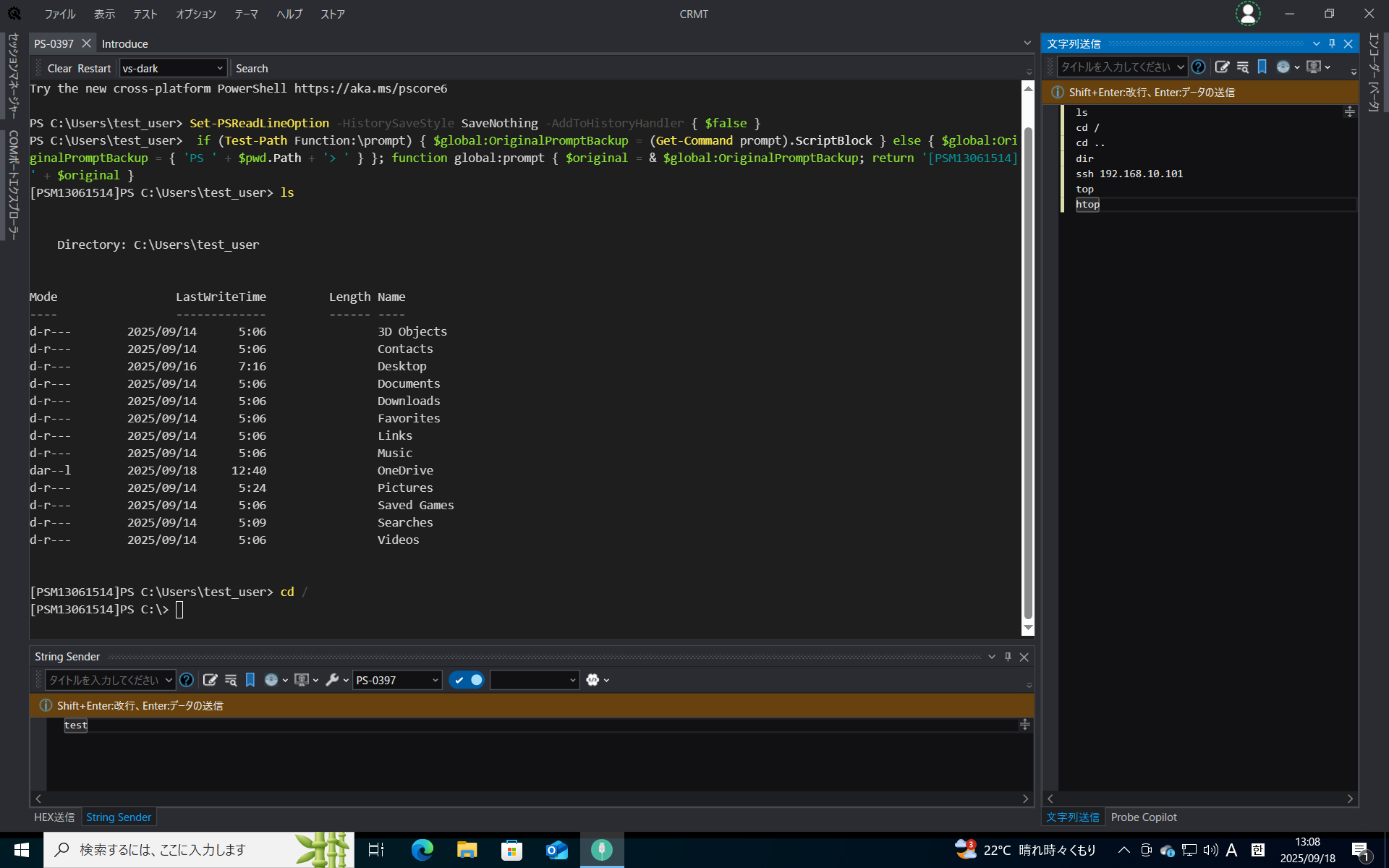Open the オプション menu
Image resolution: width=1389 pixels, height=868 pixels.
[x=195, y=14]
